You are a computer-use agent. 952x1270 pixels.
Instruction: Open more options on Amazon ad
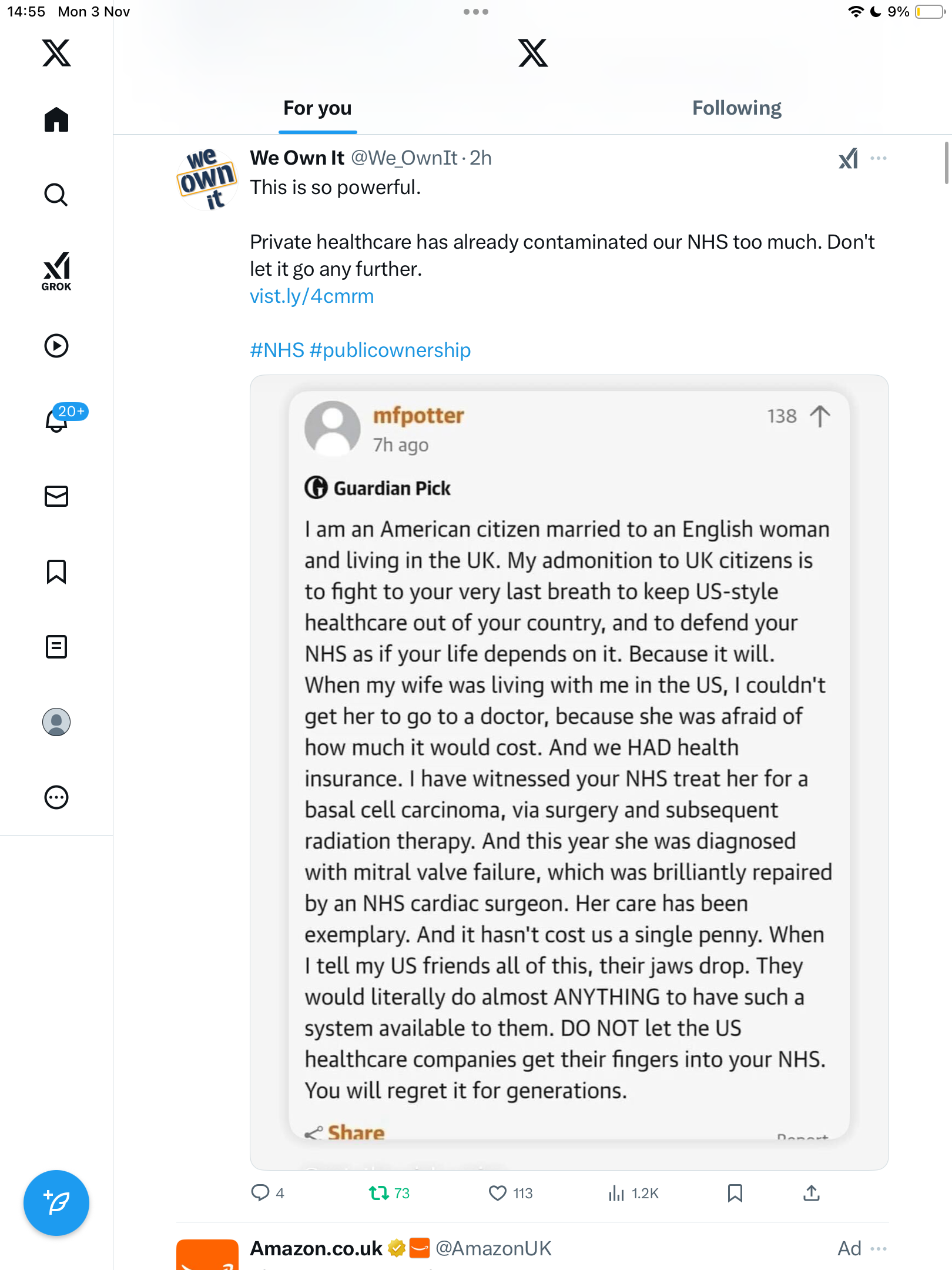(x=879, y=1248)
